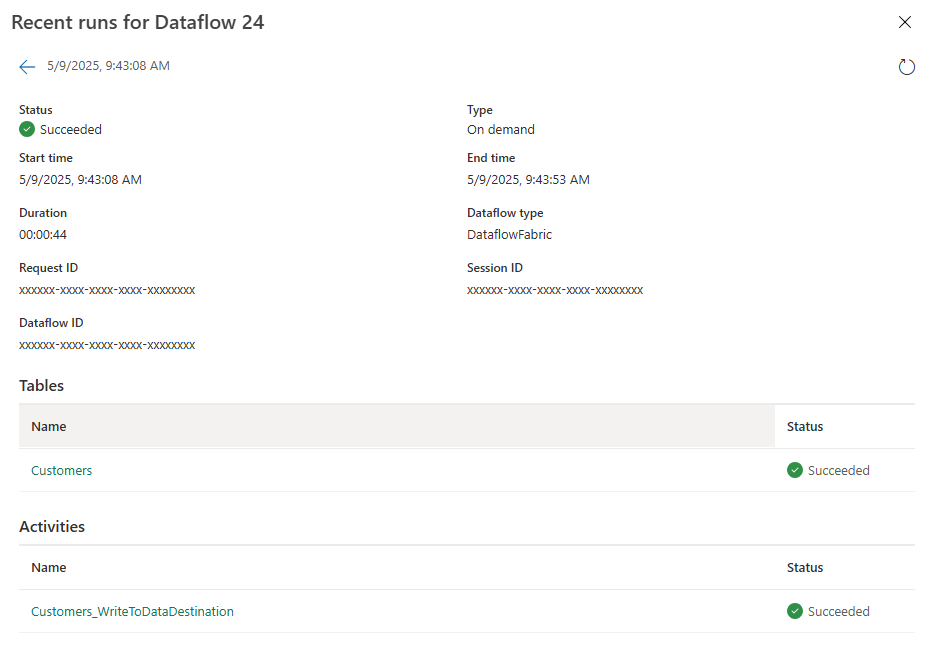Close the Recent runs panel
The width and height of the screenshot is (932, 657).
(x=905, y=22)
